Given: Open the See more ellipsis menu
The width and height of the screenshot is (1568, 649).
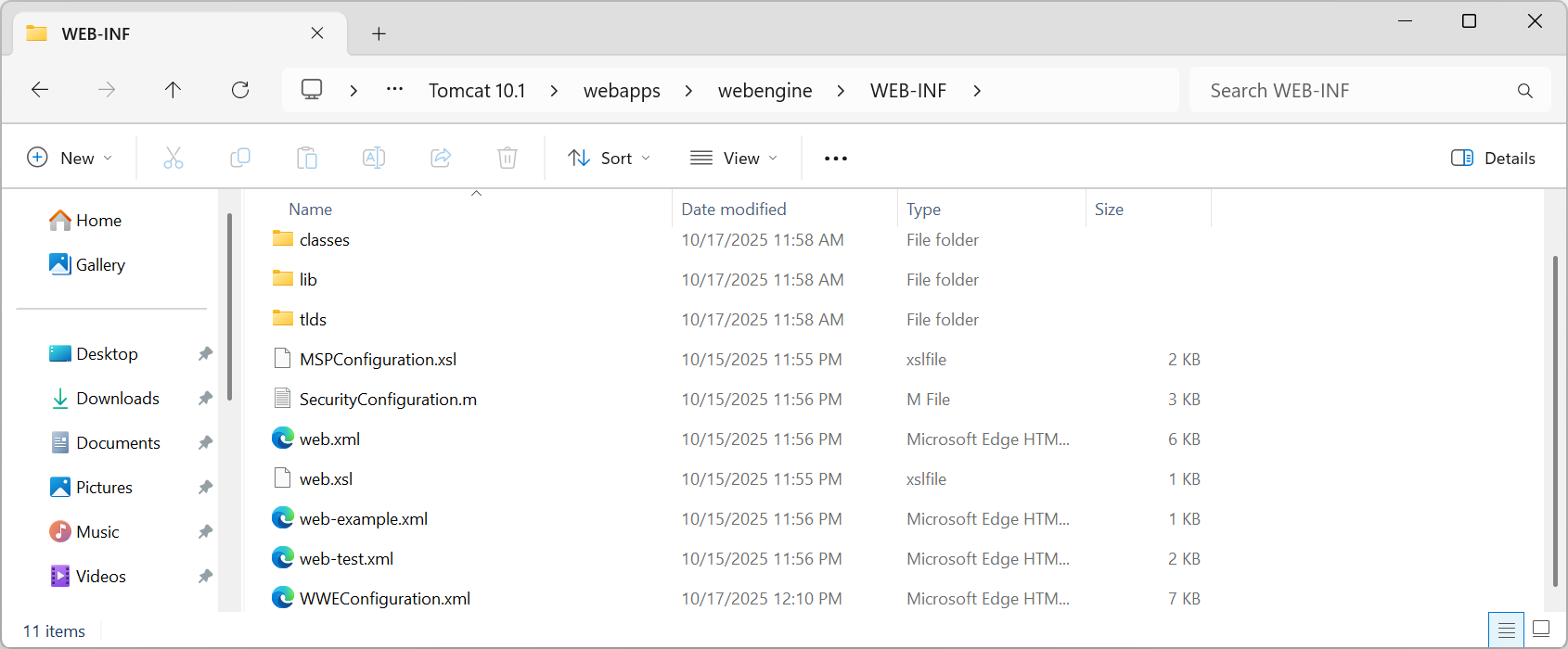Looking at the screenshot, I should point(836,158).
